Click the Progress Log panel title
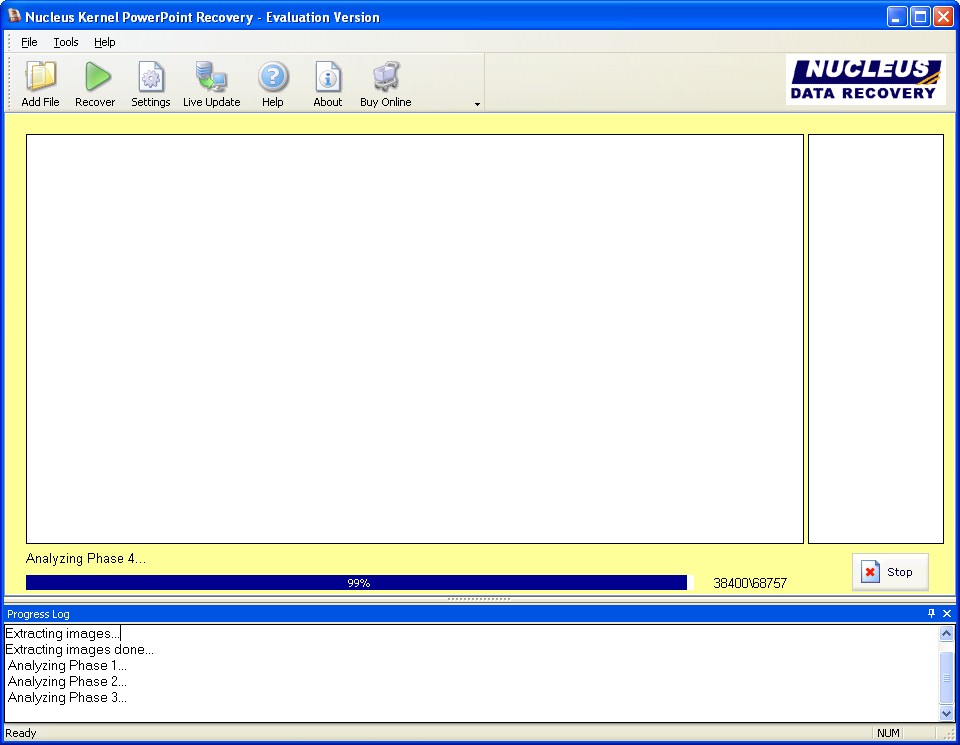This screenshot has height=745, width=960. point(38,614)
